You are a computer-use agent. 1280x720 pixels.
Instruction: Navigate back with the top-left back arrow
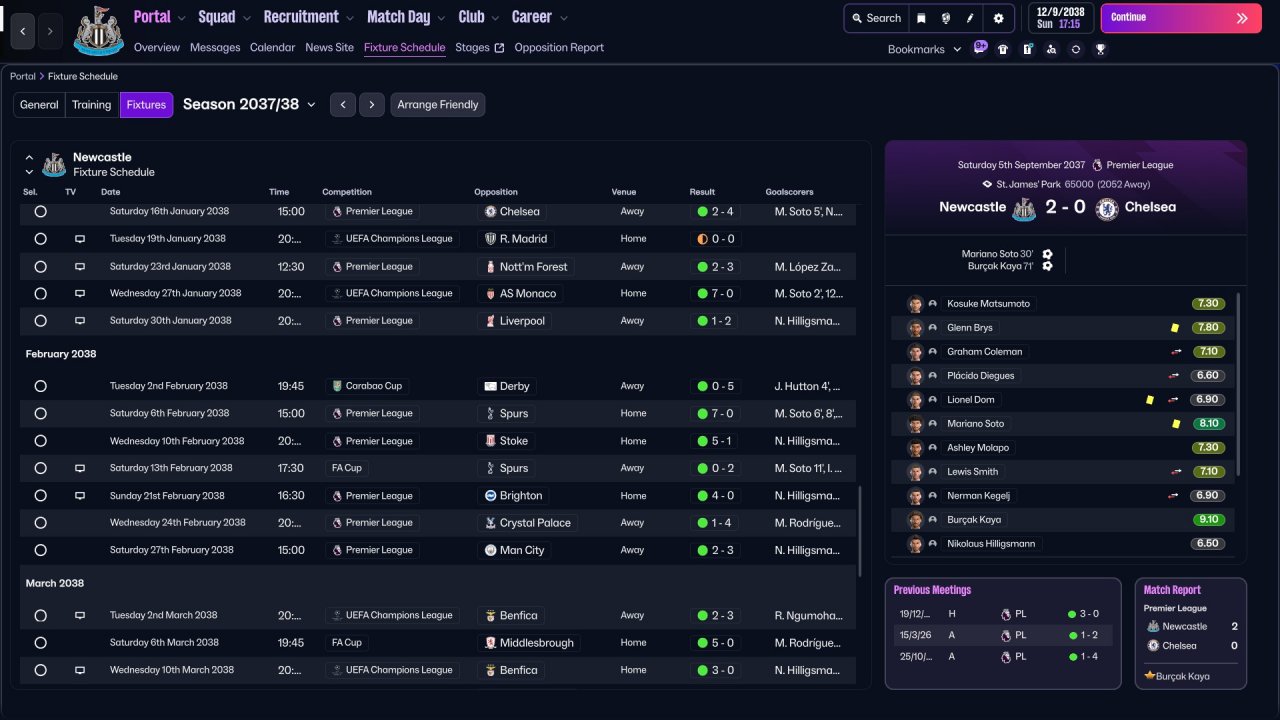pos(22,31)
